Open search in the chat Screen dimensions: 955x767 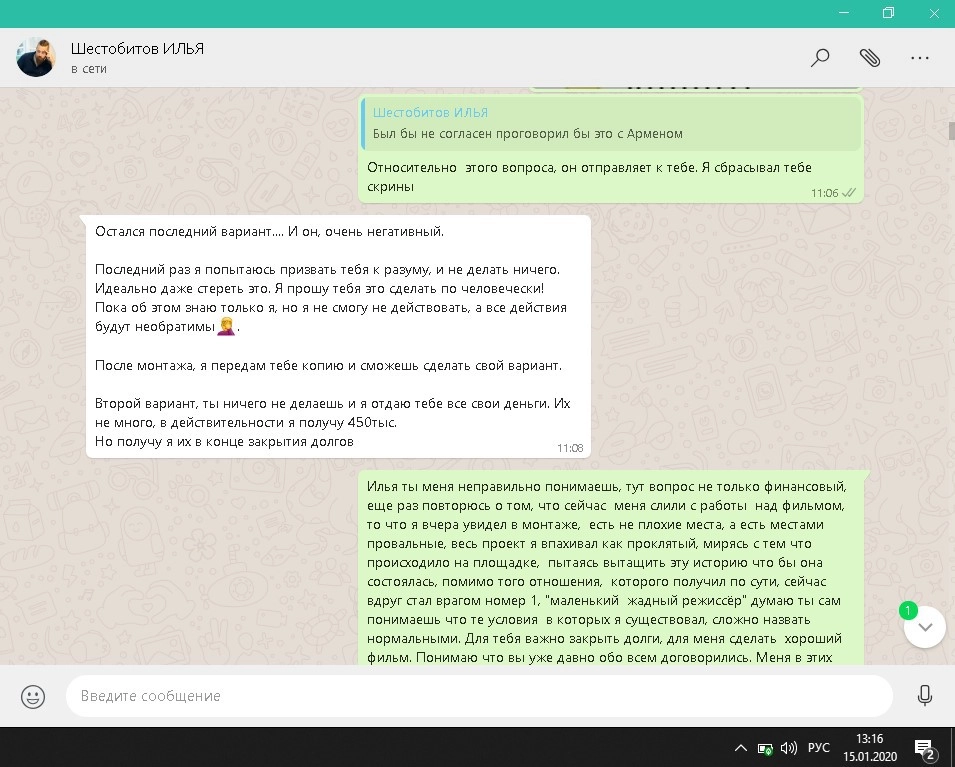pyautogui.click(x=820, y=58)
